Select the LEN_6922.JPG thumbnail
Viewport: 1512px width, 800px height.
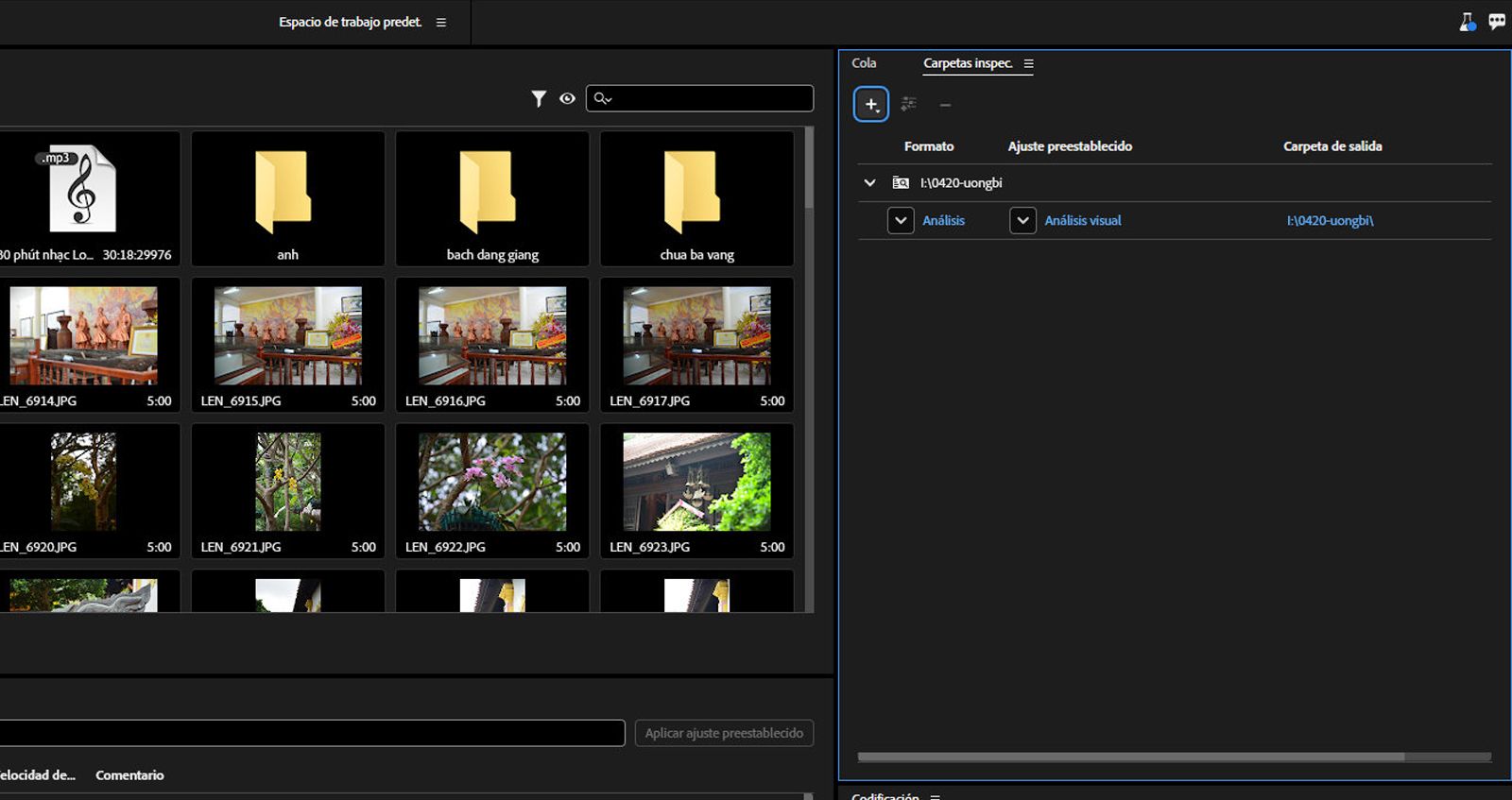[x=492, y=482]
